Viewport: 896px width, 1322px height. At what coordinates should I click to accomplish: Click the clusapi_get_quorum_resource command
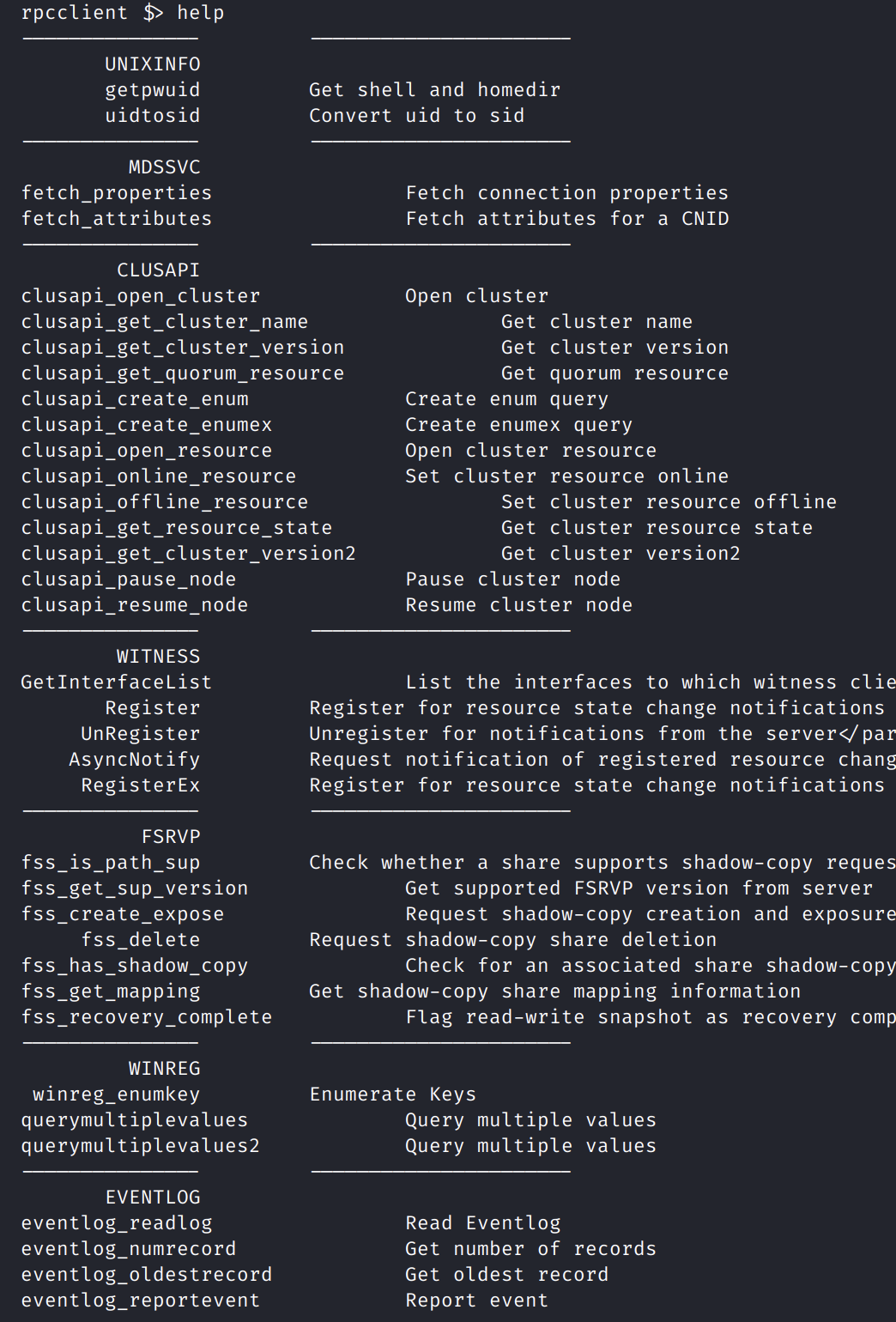pyautogui.click(x=182, y=373)
